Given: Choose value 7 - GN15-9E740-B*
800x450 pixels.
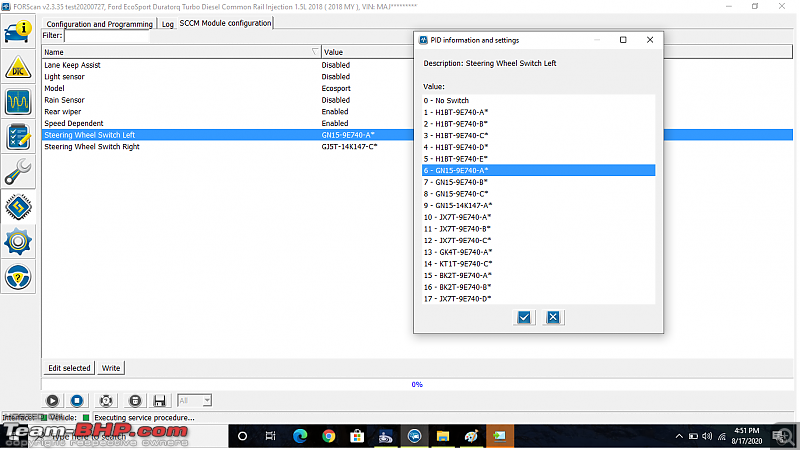Looking at the screenshot, I should (538, 182).
